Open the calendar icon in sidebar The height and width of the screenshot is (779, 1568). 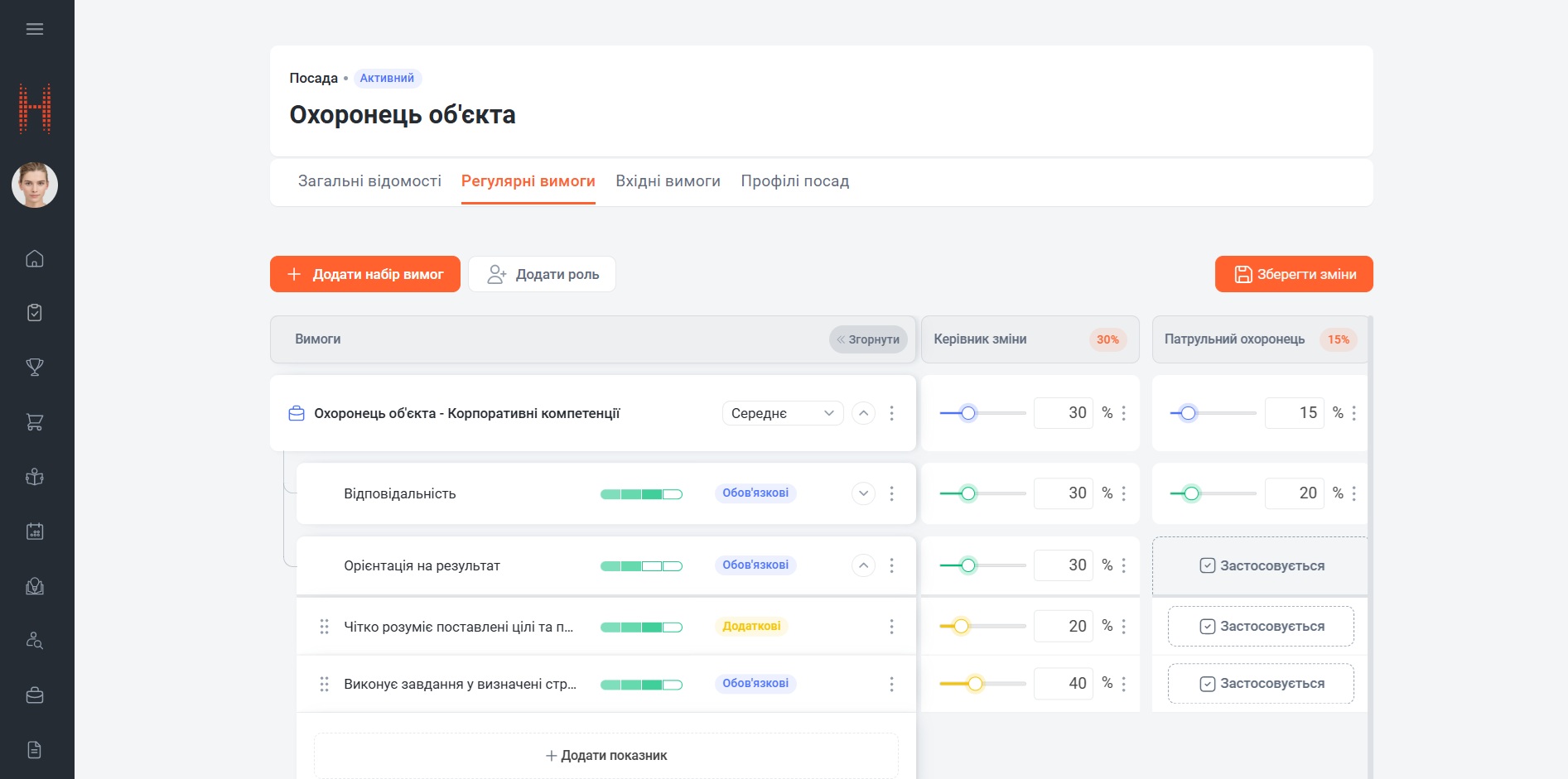pos(35,531)
